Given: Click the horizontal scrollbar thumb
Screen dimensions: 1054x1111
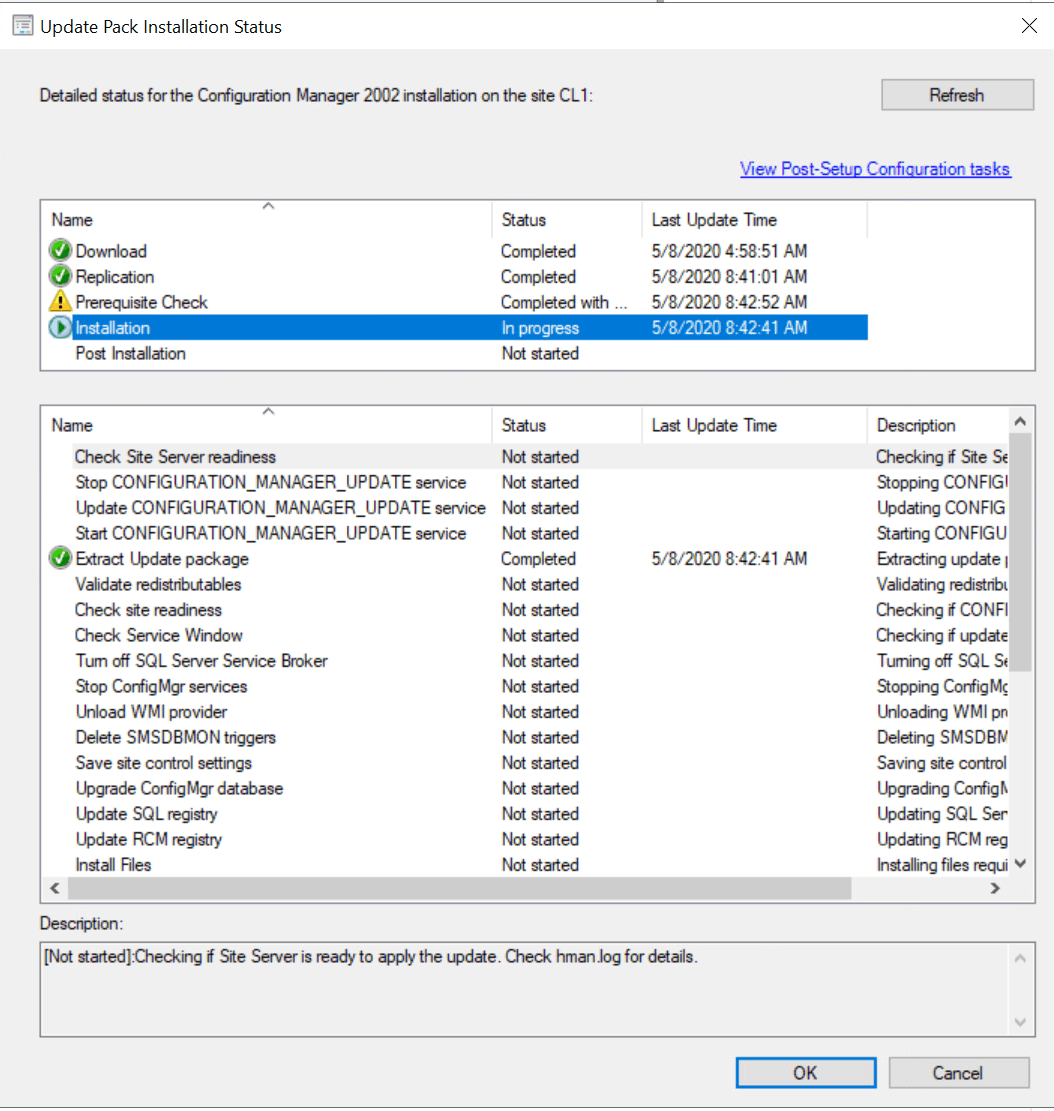Looking at the screenshot, I should 459,889.
